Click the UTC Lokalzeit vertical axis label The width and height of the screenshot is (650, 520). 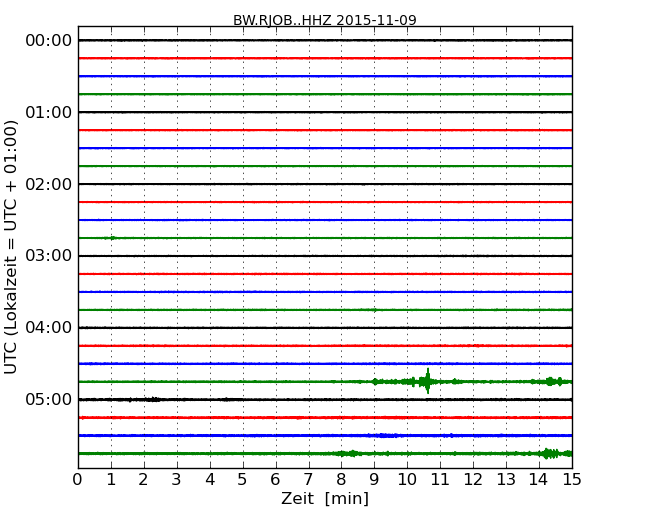[11, 247]
